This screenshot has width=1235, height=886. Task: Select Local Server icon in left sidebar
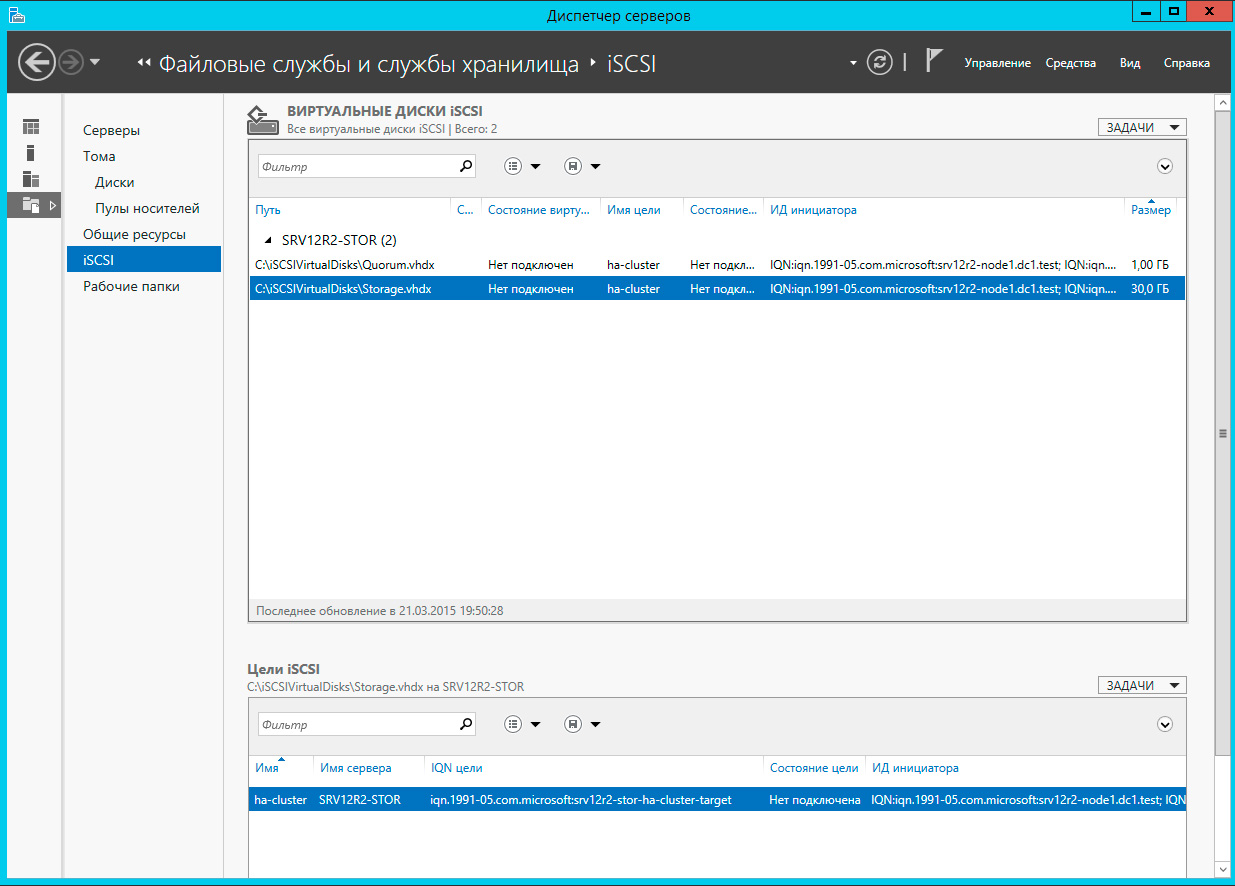(31, 153)
